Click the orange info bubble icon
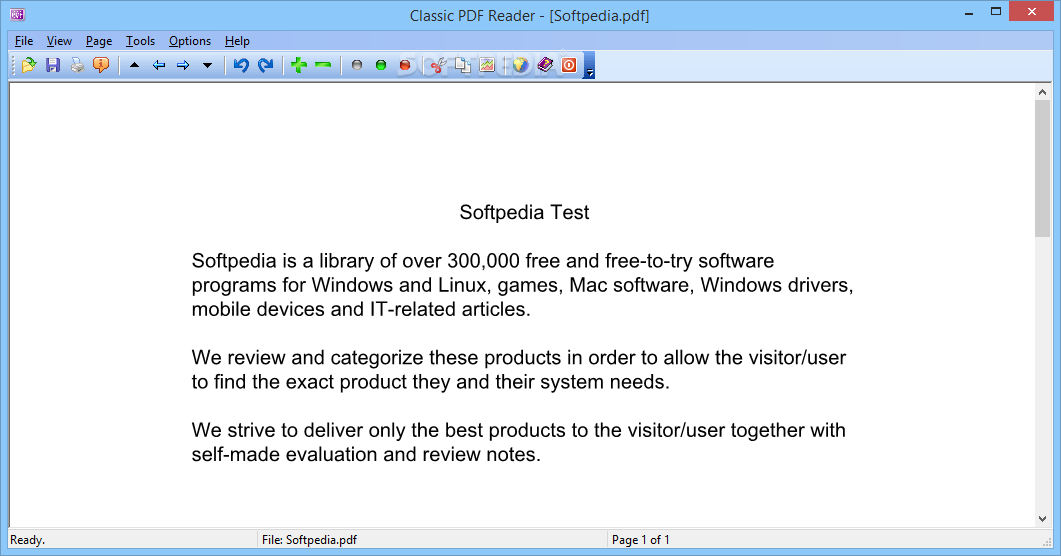1061x556 pixels. pyautogui.click(x=101, y=65)
